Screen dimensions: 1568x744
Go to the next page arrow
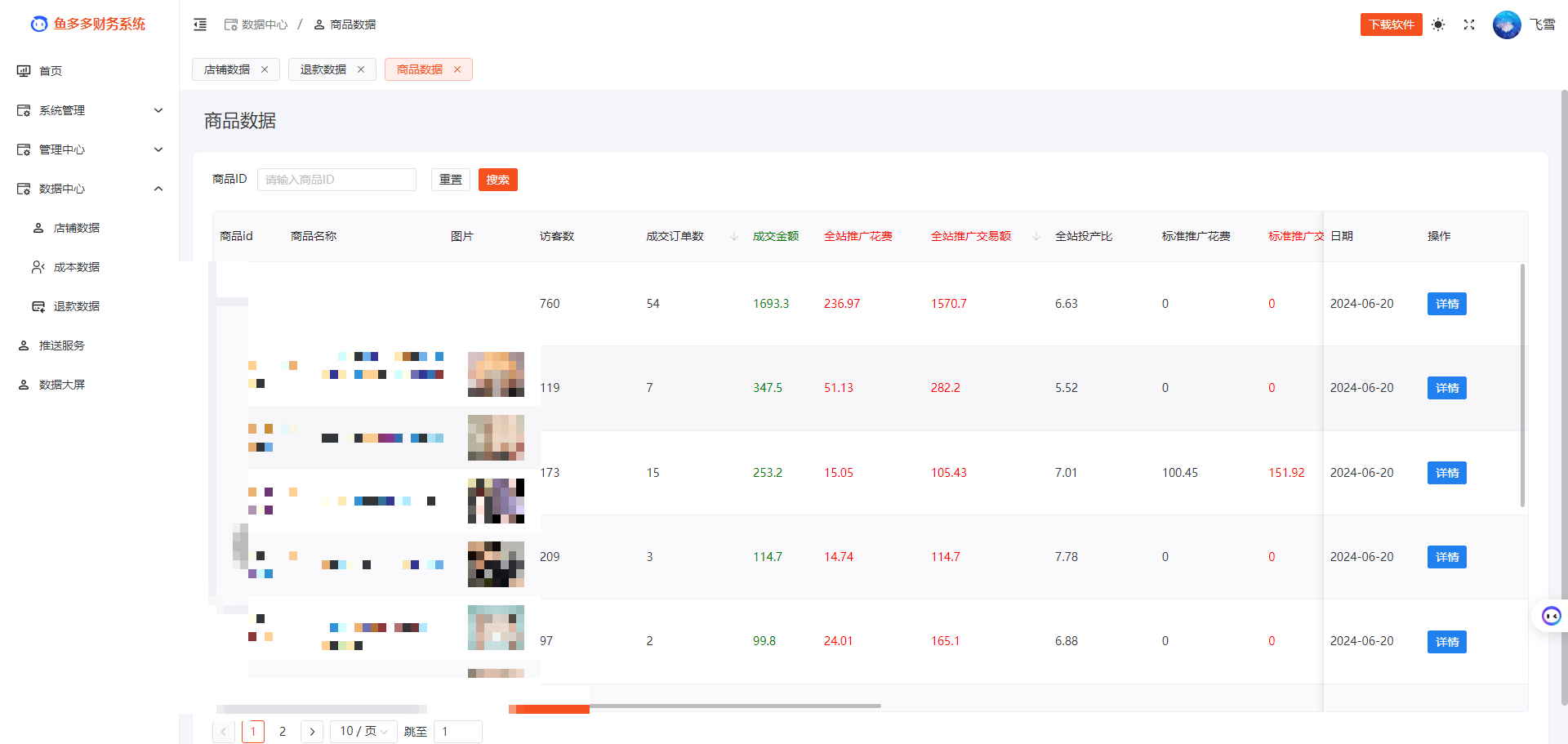click(312, 731)
